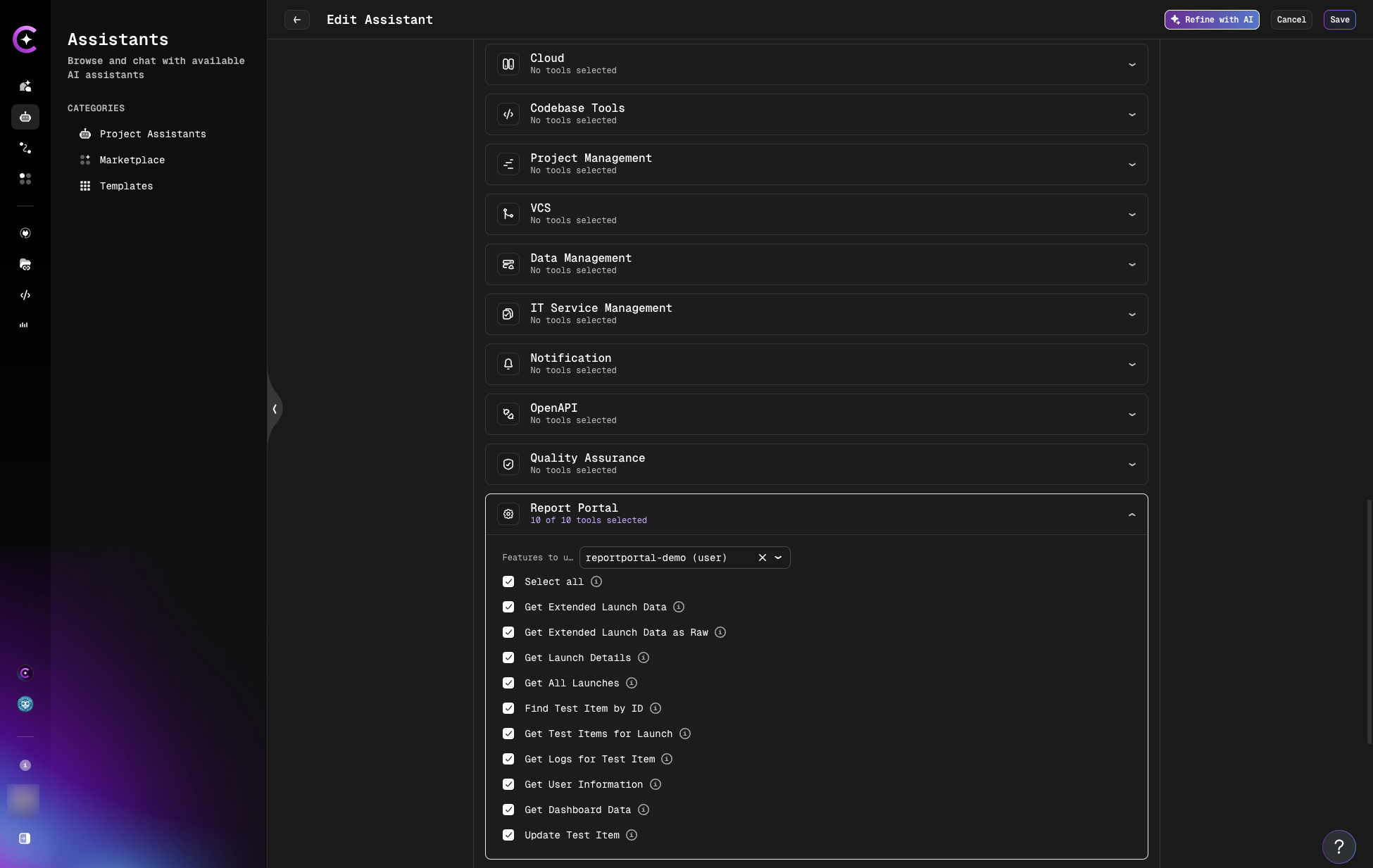Screen dimensions: 1373x868
Task: Select the AI chat sparkle icon
Action: click(x=25, y=86)
